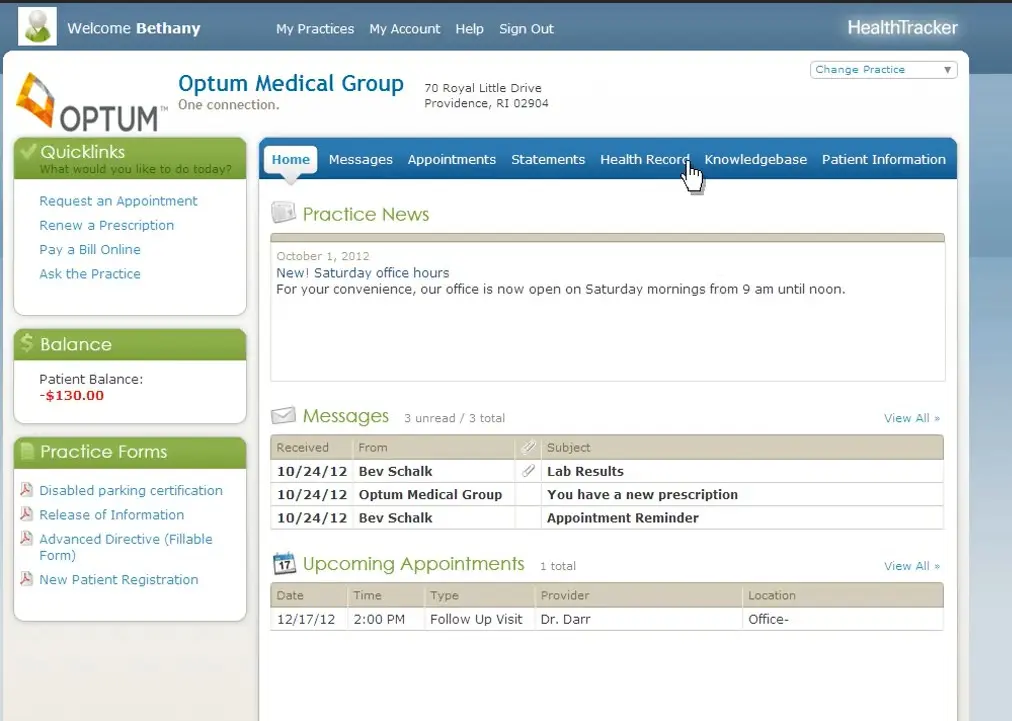Click View All next to Messages
Viewport: 1012px width, 721px height.
point(906,418)
